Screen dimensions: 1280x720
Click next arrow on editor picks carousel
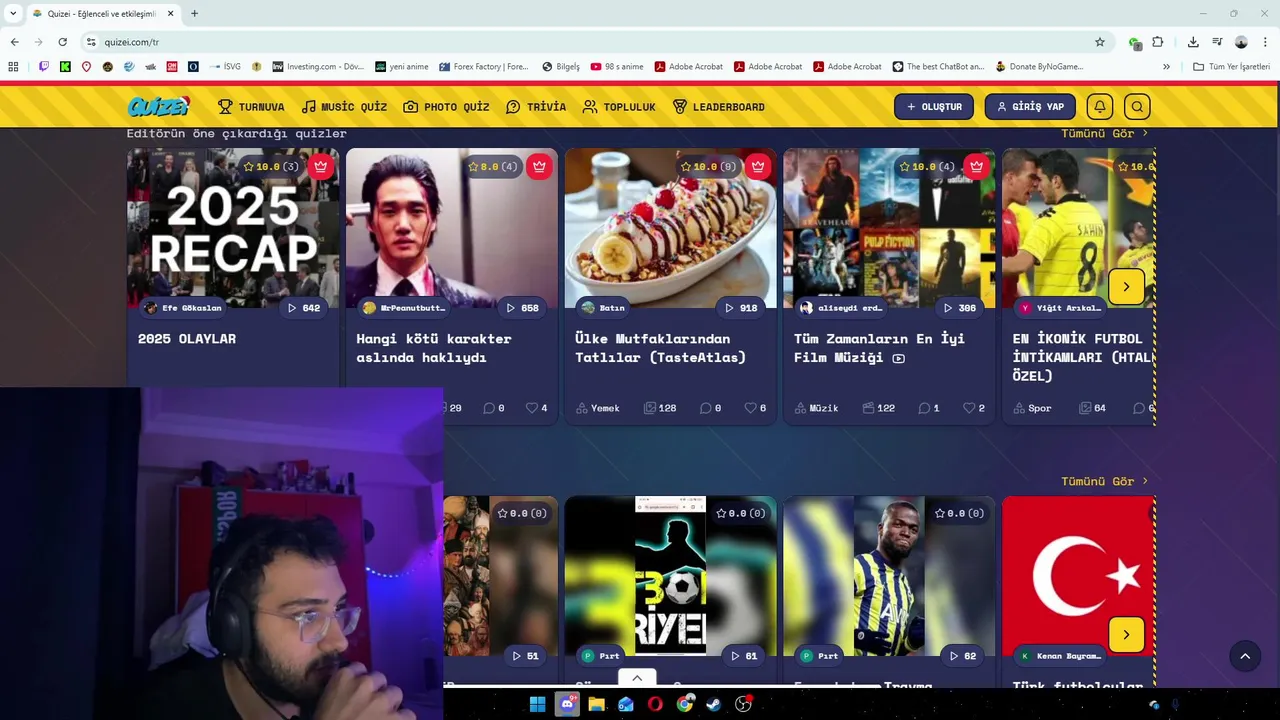pos(1126,287)
